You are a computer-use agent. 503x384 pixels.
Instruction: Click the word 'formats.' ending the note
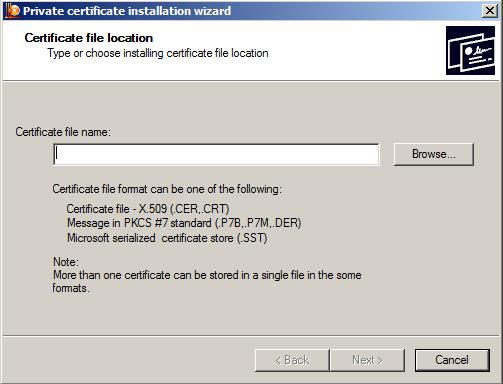(71, 288)
